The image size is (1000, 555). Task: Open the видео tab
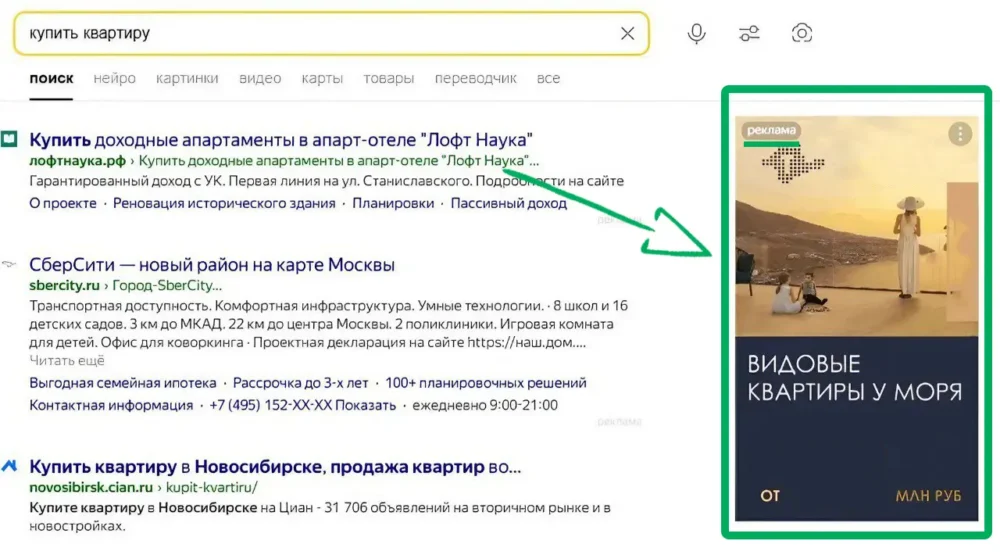point(260,78)
